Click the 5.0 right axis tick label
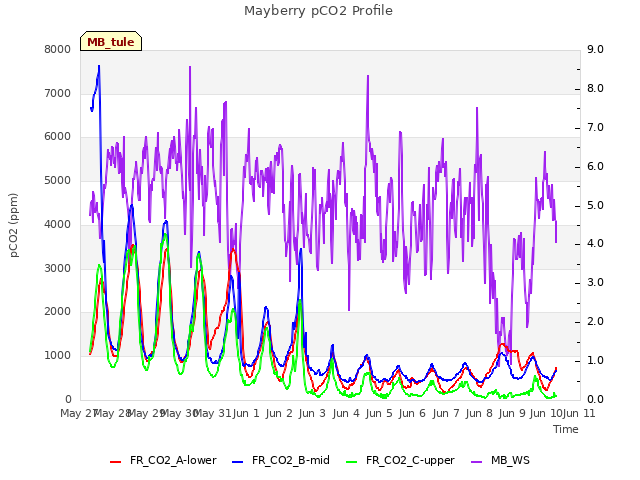The height and width of the screenshot is (480, 640). pyautogui.click(x=595, y=205)
